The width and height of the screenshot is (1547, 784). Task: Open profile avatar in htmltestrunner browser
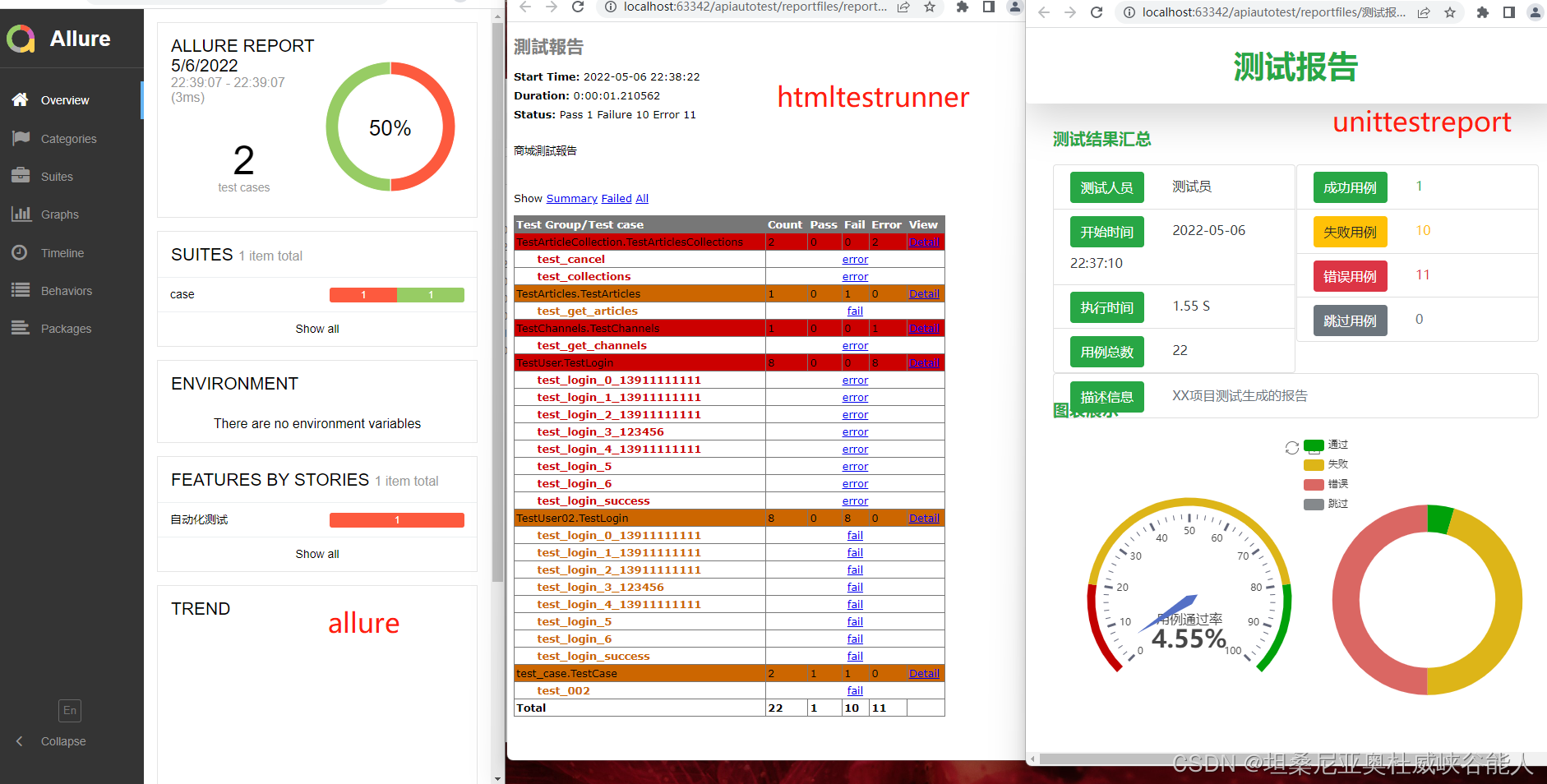tap(1015, 7)
